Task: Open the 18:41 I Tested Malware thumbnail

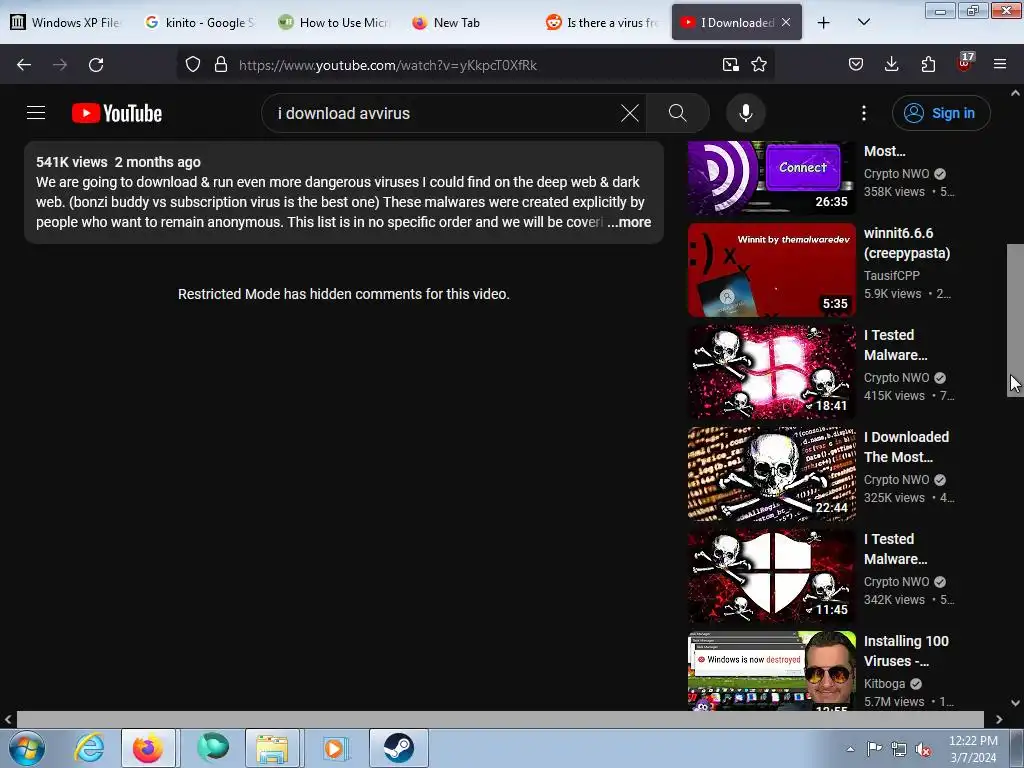Action: coord(772,372)
